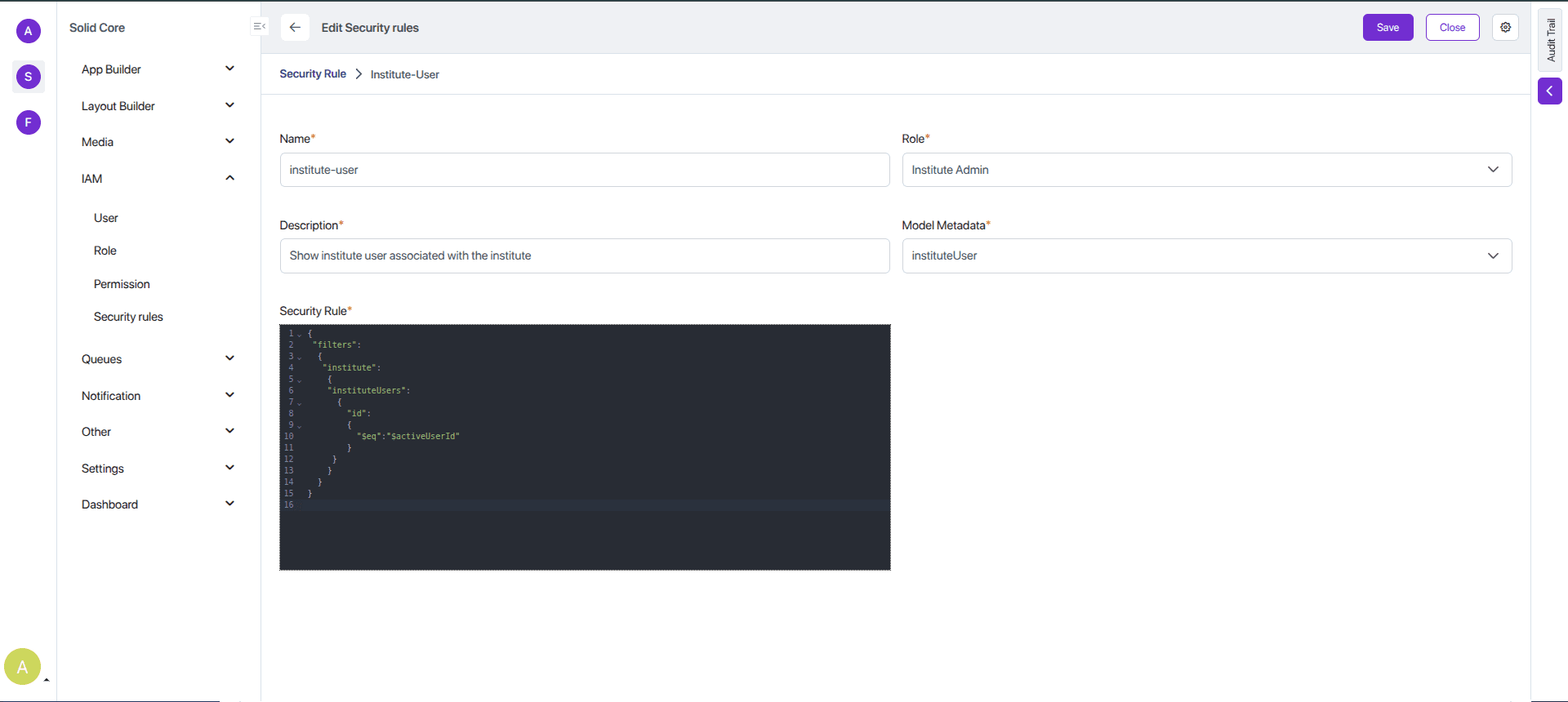Image resolution: width=1568 pixels, height=702 pixels.
Task: Expand the Settings menu
Action: [158, 469]
